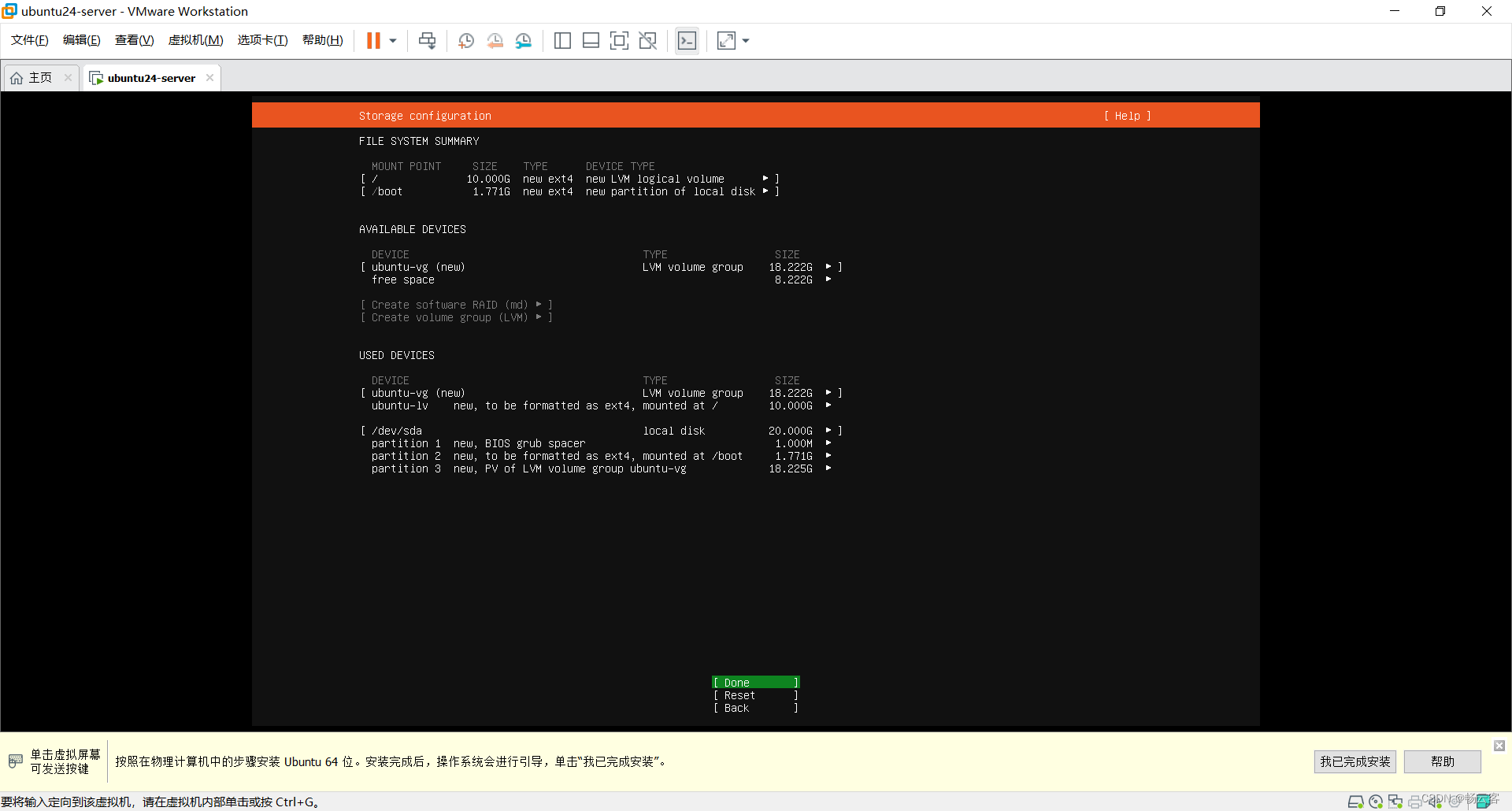Open the power options dropdown arrow next to pause
Screen dimensions: 1512x811
click(393, 40)
